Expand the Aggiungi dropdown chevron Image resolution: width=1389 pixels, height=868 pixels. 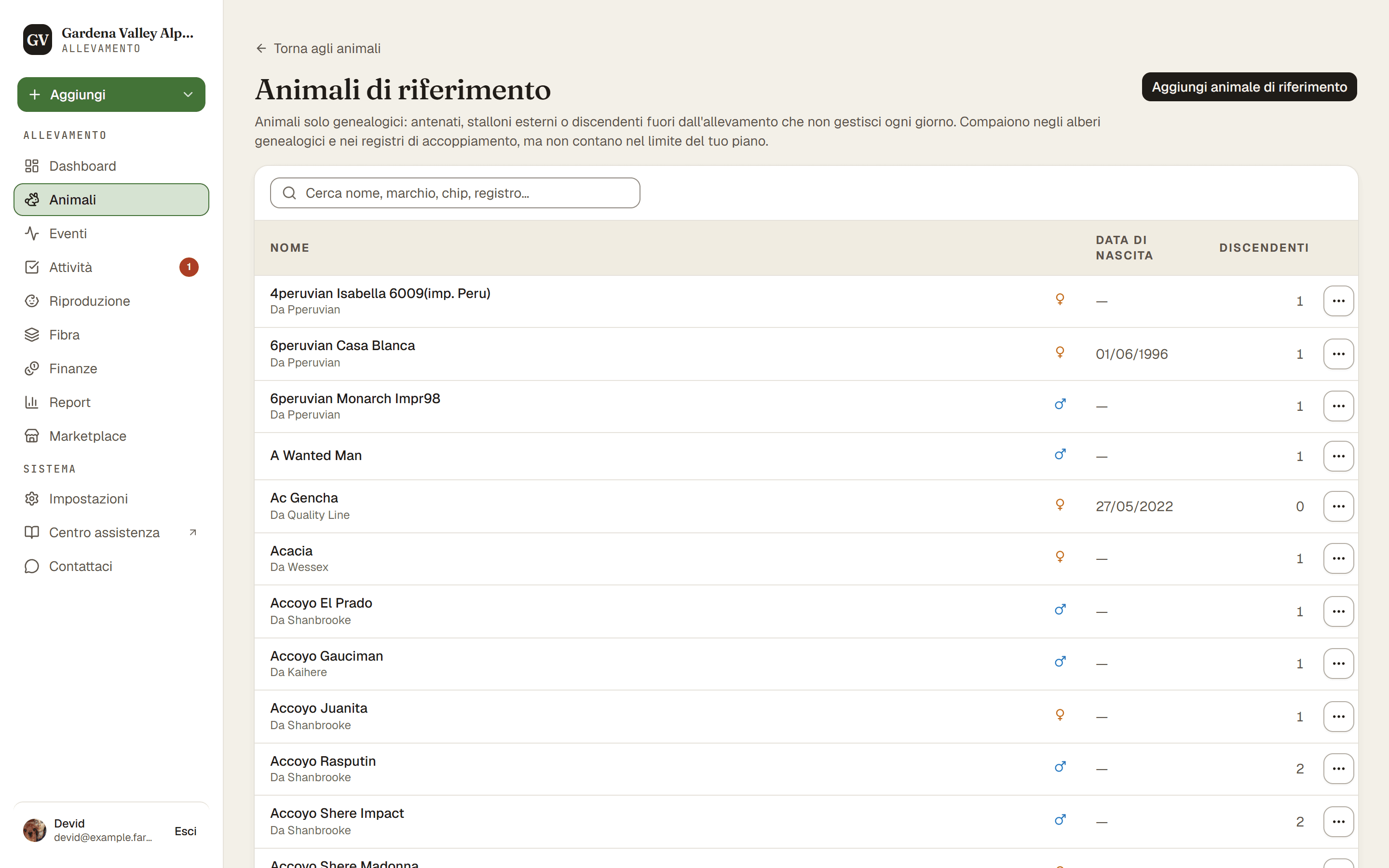188,95
